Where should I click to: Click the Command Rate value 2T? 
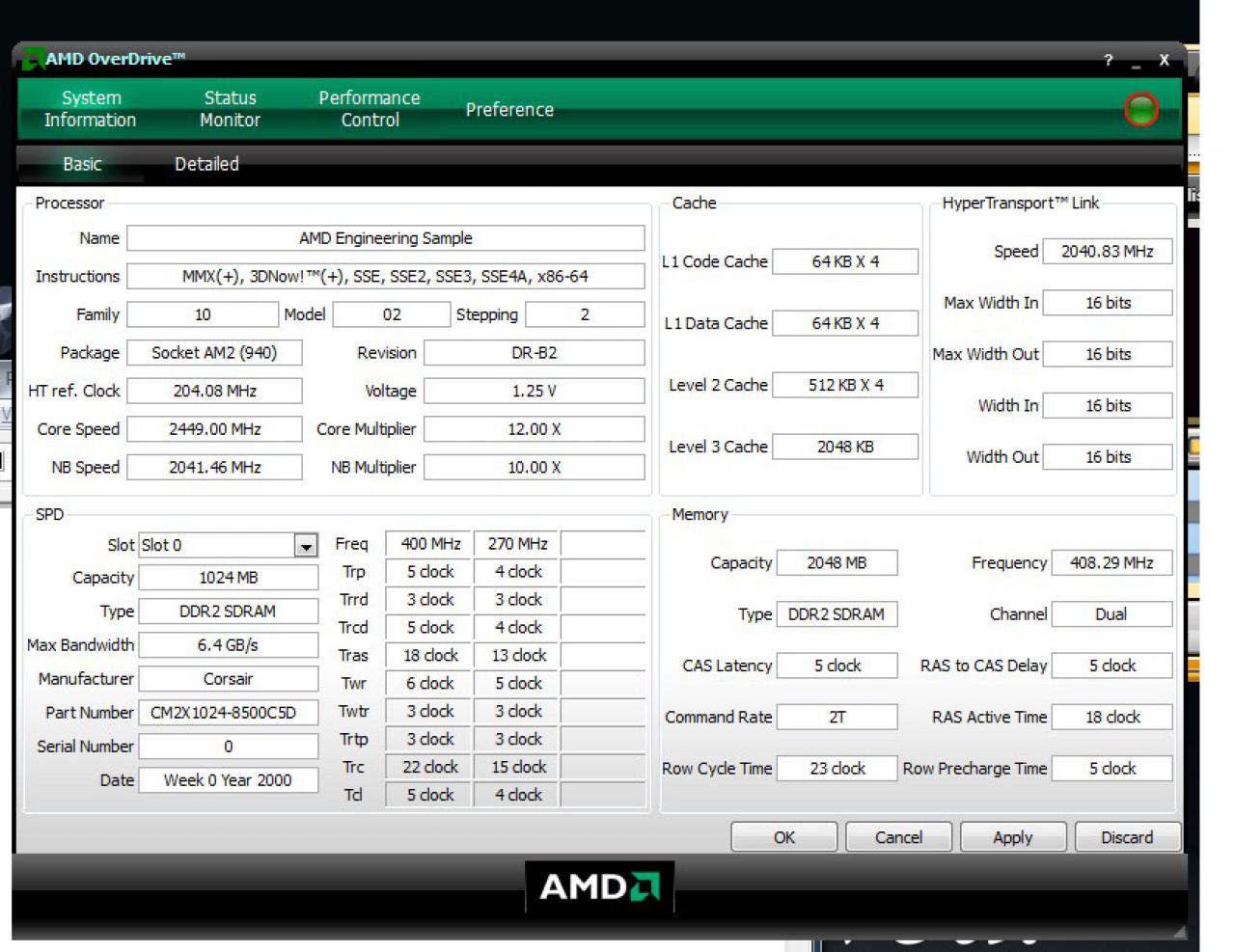tap(837, 717)
